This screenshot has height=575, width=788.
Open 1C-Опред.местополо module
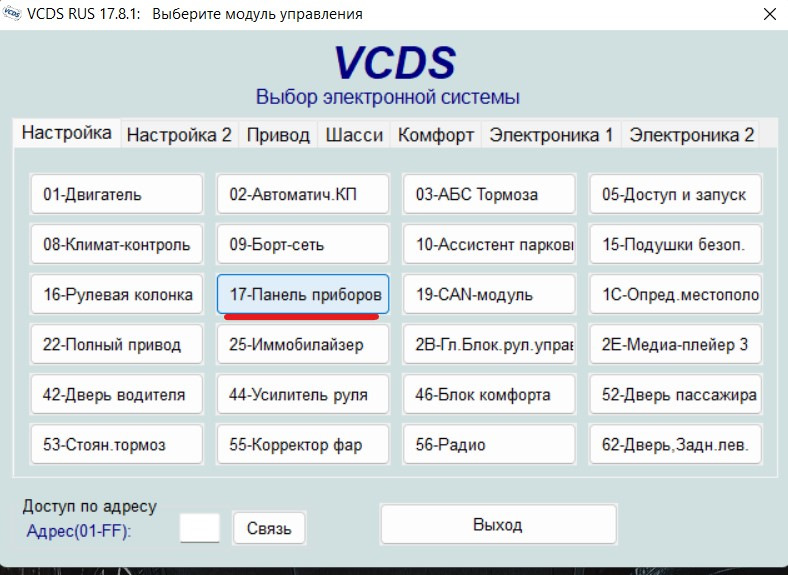coord(675,294)
